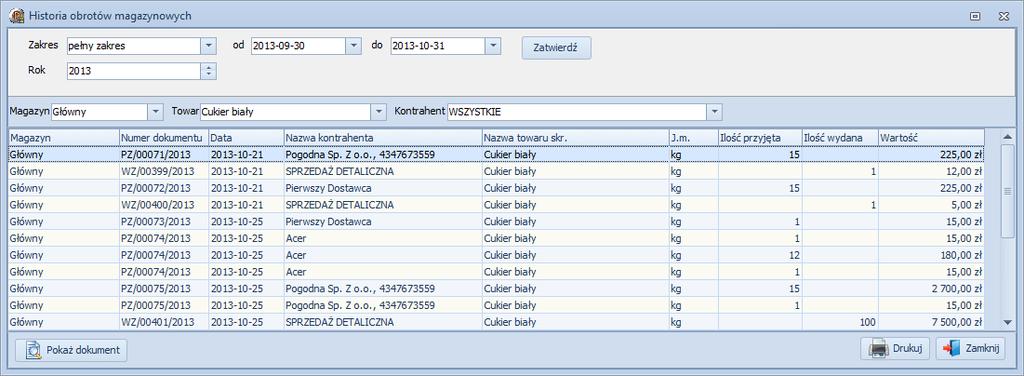Screen dimensions: 1024x376
Task: Click the Zakres field 'pełny zakres'
Action: coord(133,46)
